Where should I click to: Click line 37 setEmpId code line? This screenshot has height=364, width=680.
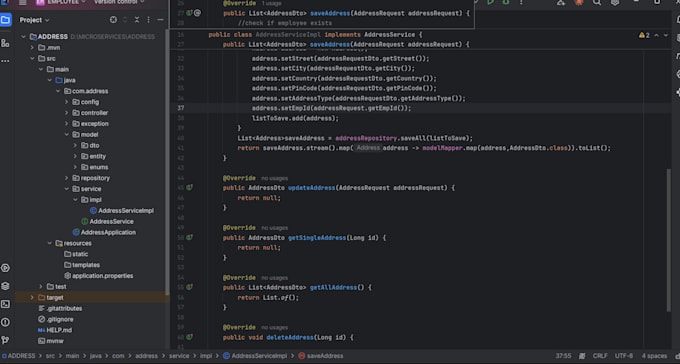point(331,108)
